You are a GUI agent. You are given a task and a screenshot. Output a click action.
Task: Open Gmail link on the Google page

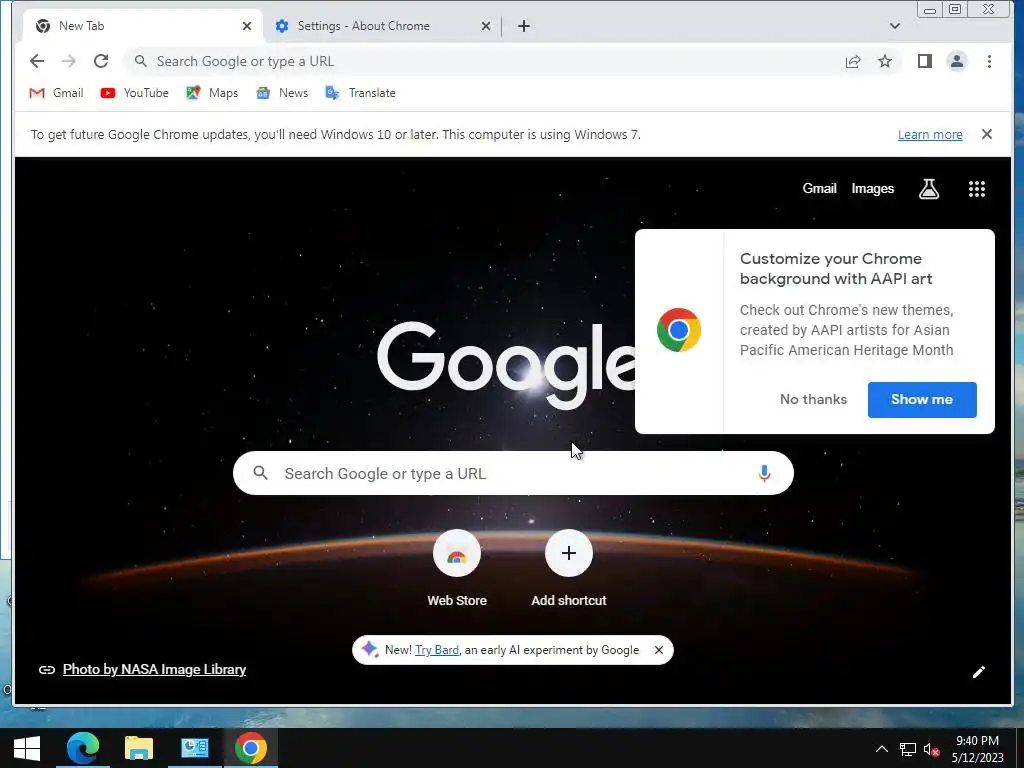[x=819, y=189]
